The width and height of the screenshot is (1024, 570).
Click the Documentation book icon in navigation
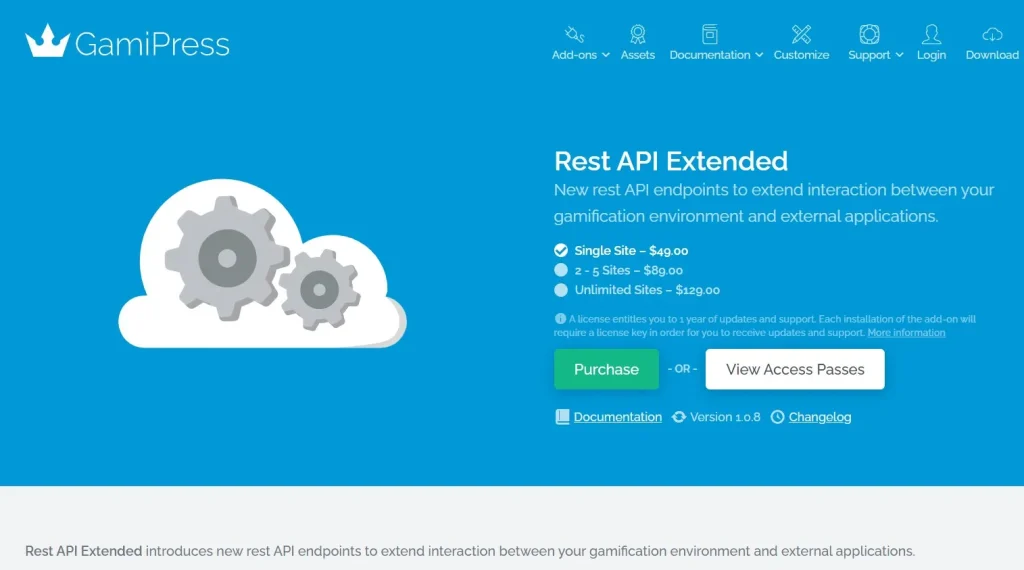[x=710, y=34]
